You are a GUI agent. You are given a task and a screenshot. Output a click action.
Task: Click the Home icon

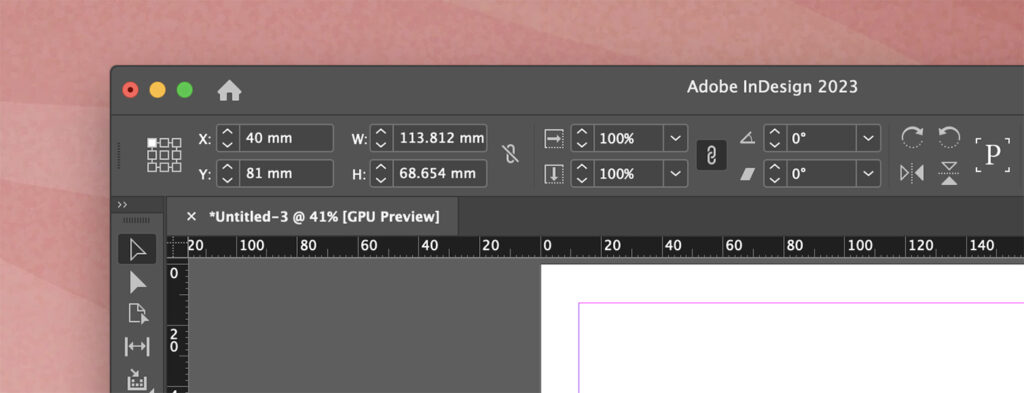[x=229, y=90]
